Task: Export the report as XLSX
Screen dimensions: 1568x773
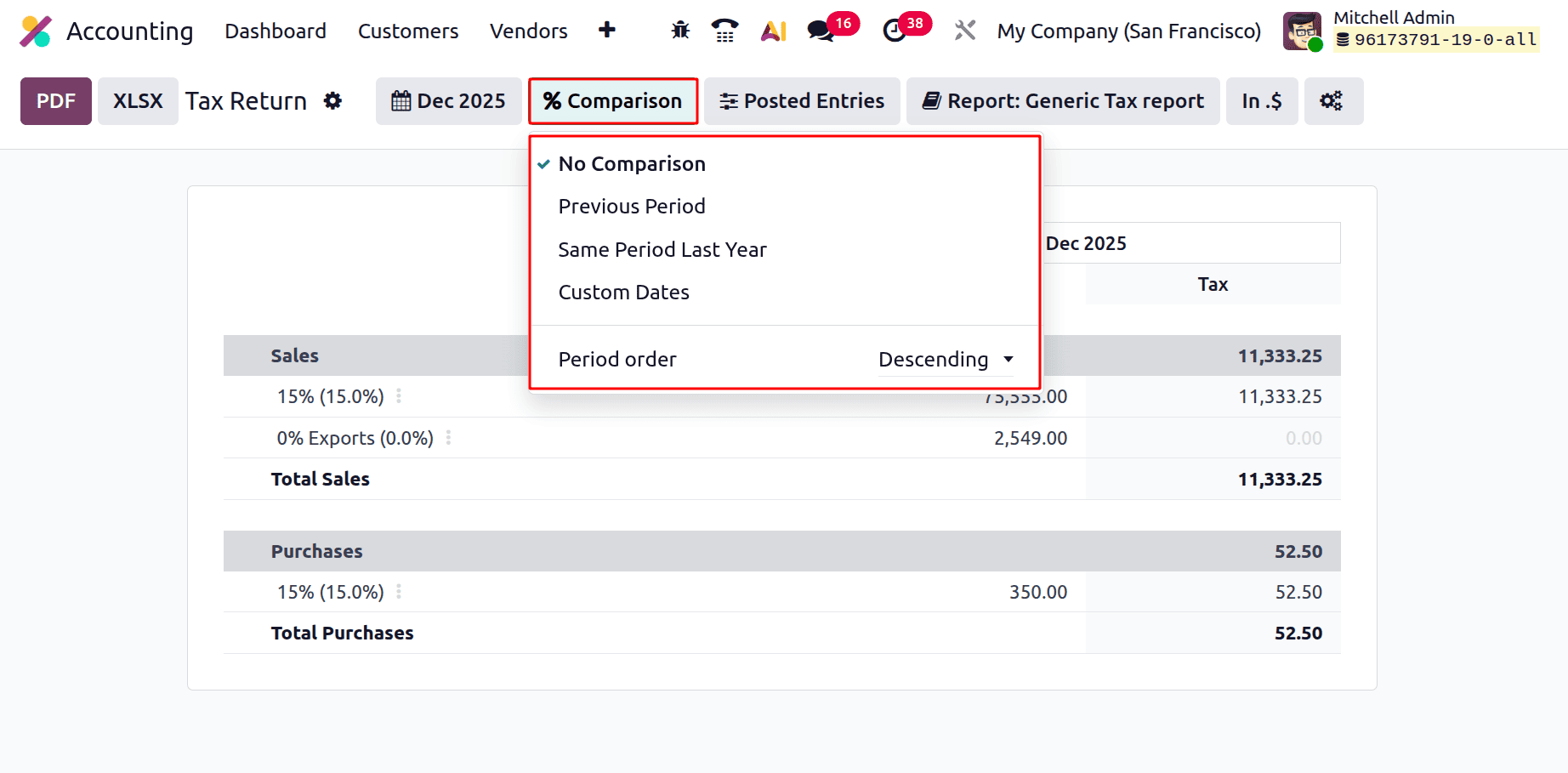Action: click(138, 101)
